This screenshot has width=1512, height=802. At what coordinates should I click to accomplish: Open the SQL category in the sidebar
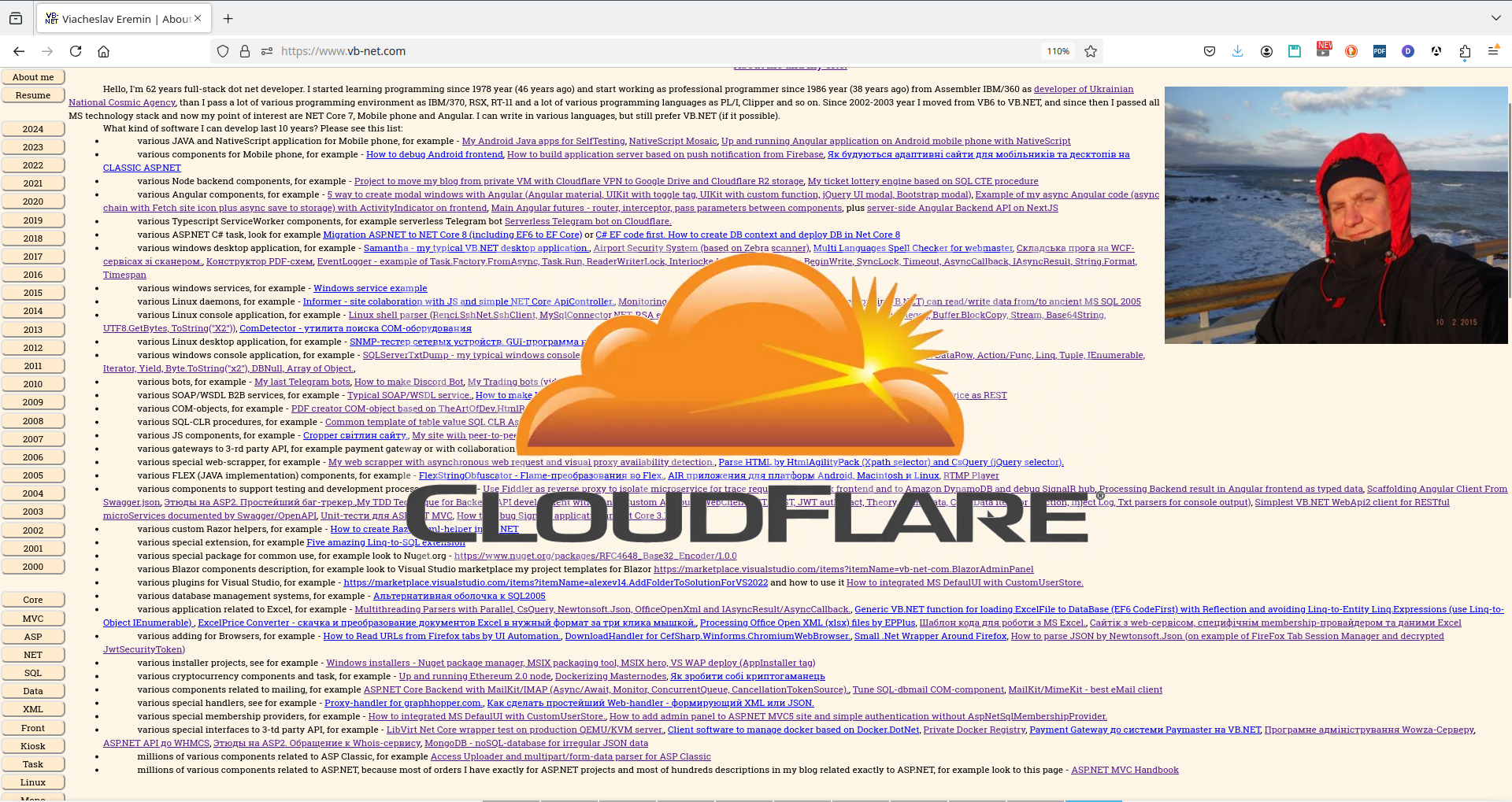[x=33, y=673]
